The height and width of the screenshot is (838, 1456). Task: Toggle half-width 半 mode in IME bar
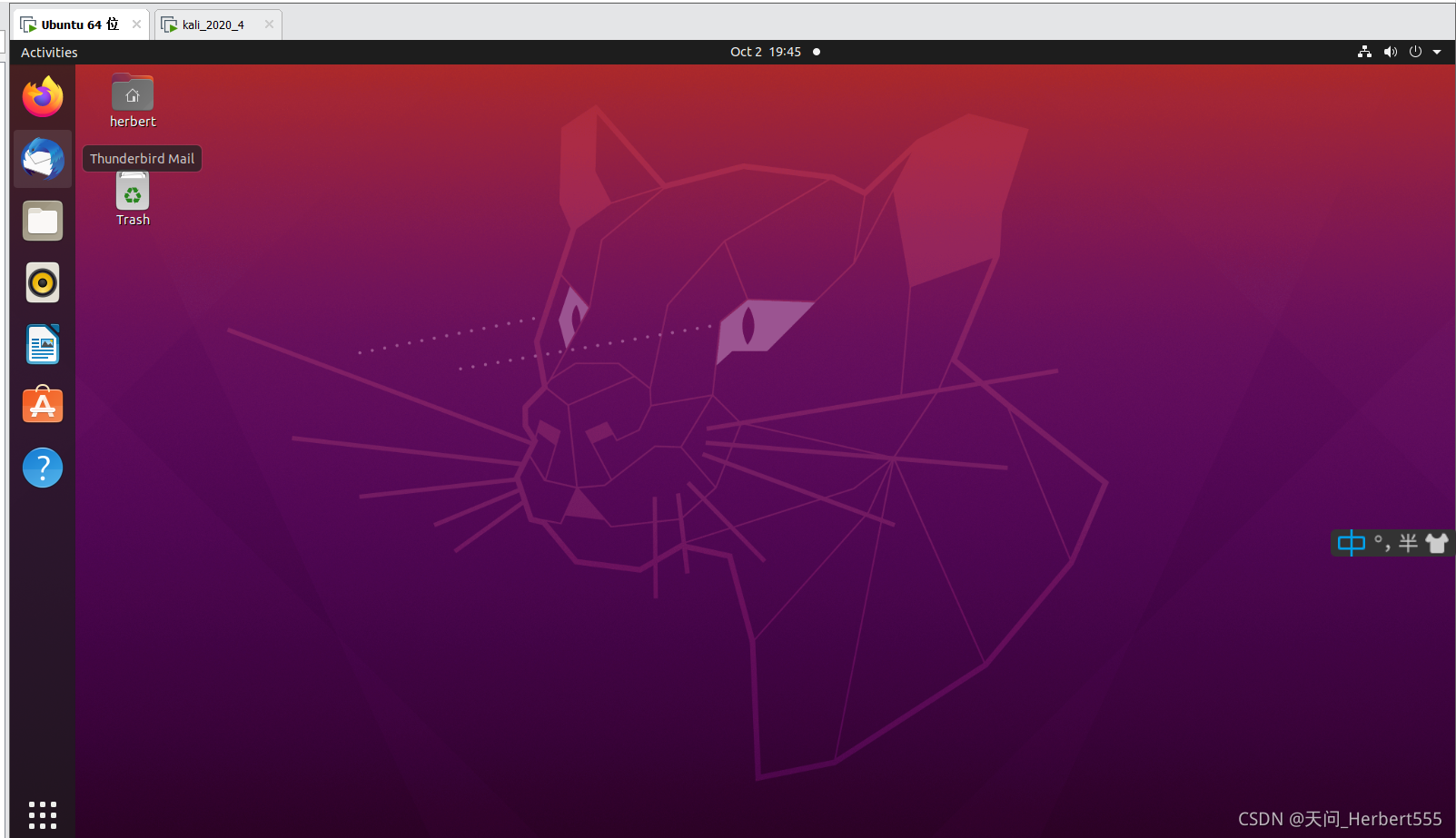point(1408,543)
